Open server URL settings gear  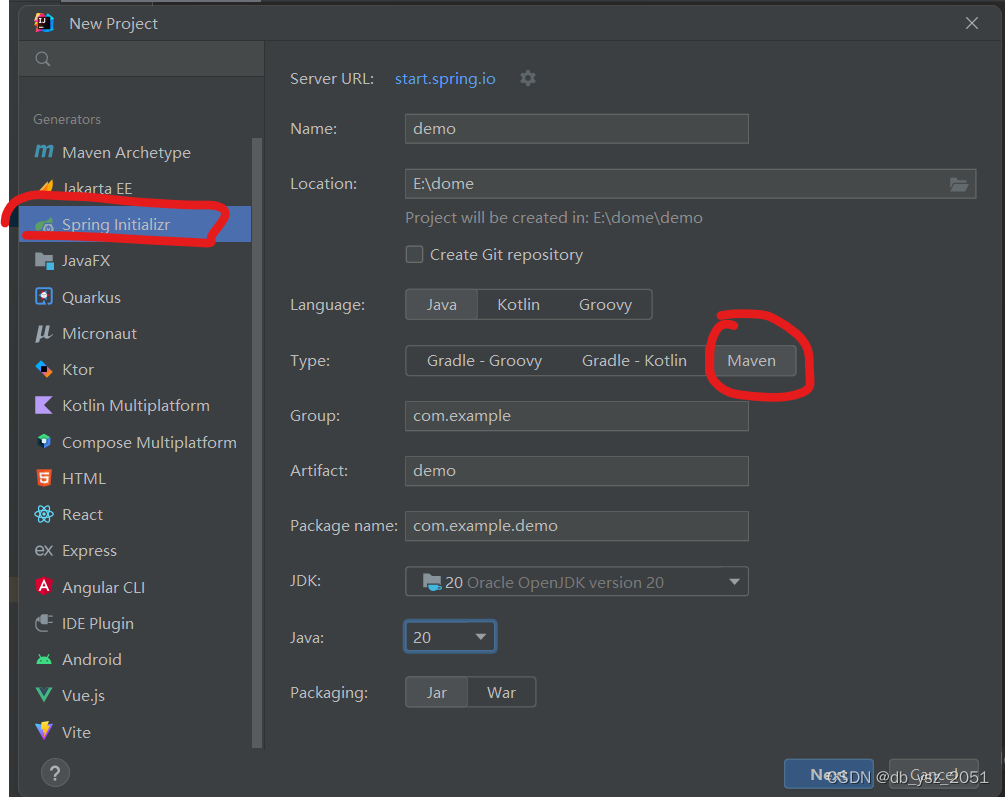(527, 78)
